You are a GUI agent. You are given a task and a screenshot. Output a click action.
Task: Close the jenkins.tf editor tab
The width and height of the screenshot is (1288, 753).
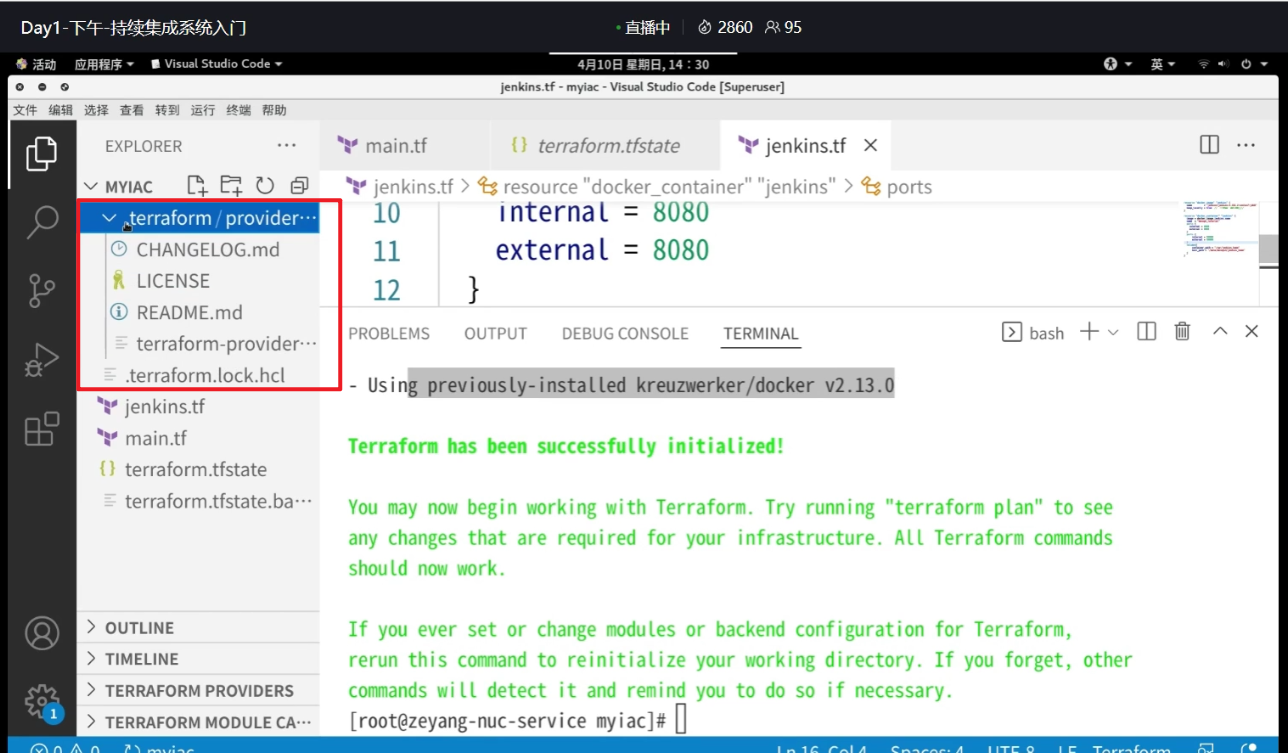870,145
